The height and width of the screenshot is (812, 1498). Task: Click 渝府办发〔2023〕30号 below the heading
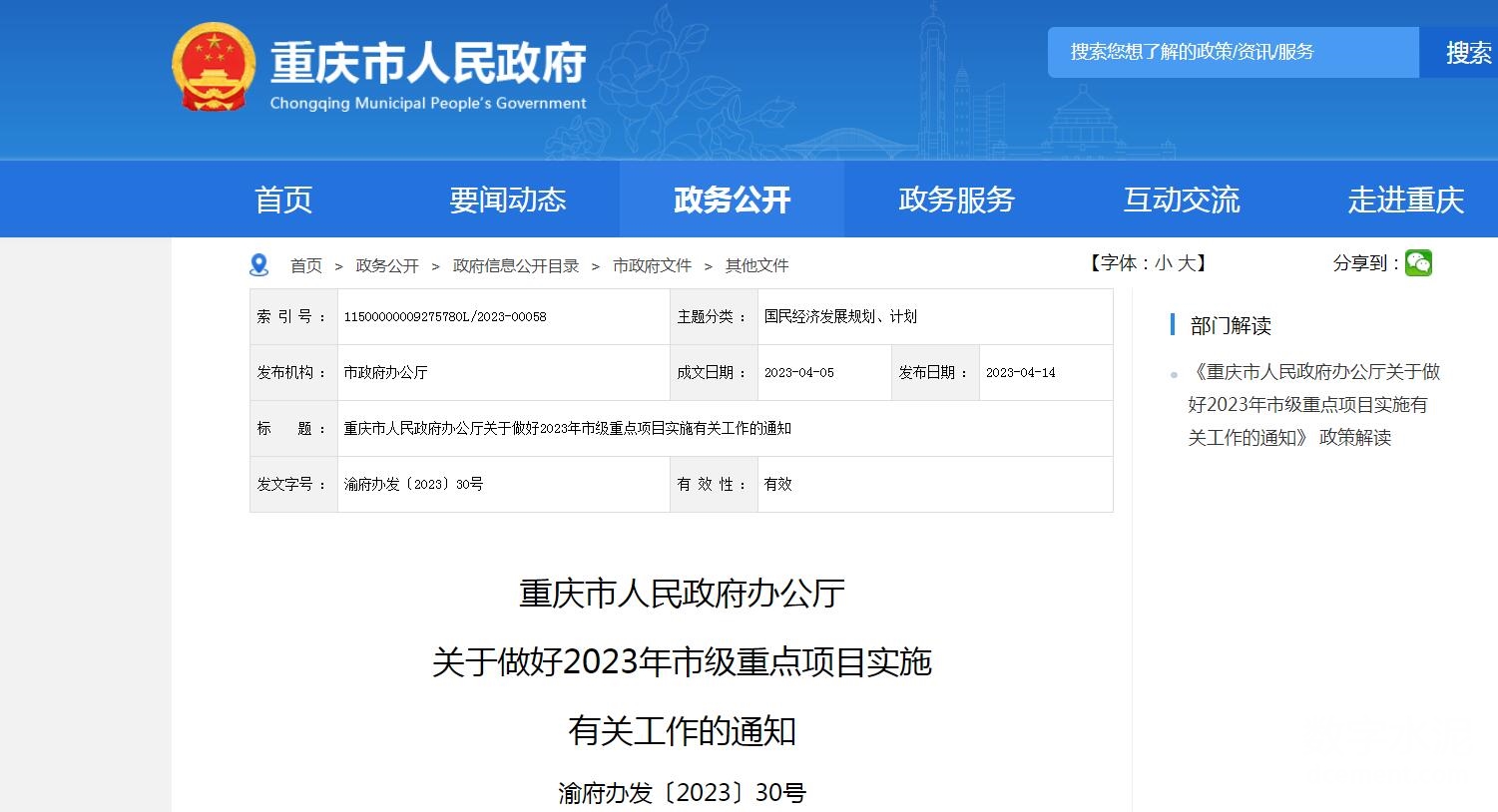682,793
